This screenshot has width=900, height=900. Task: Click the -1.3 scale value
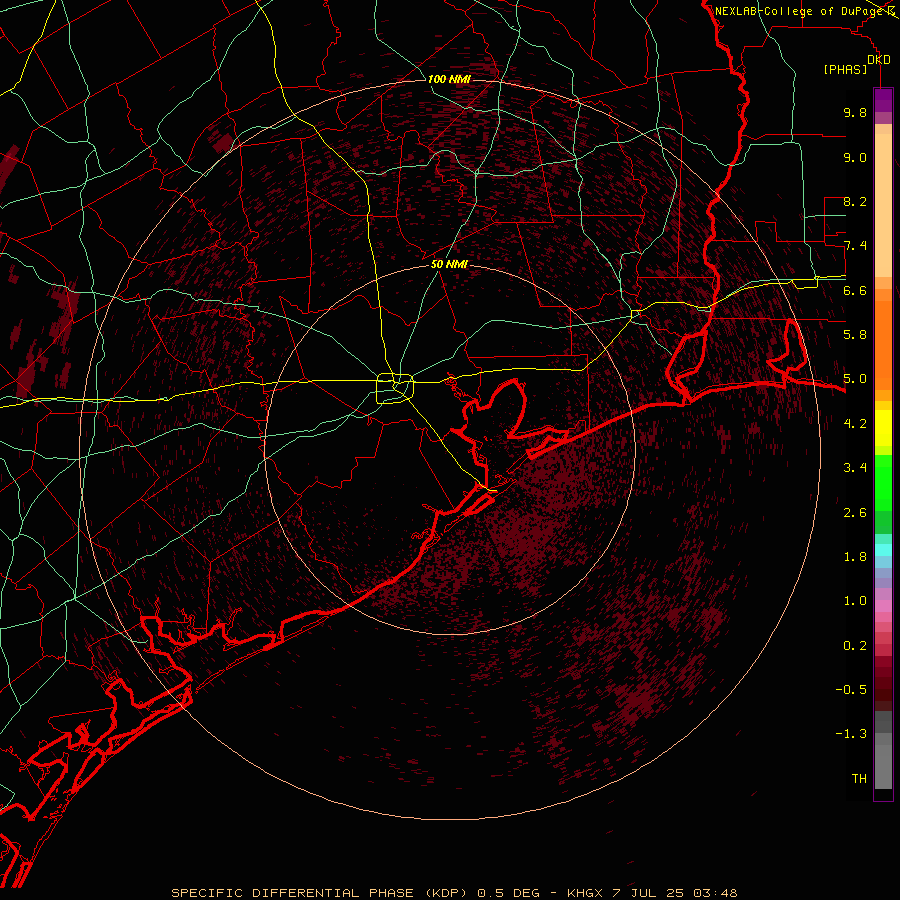point(851,734)
